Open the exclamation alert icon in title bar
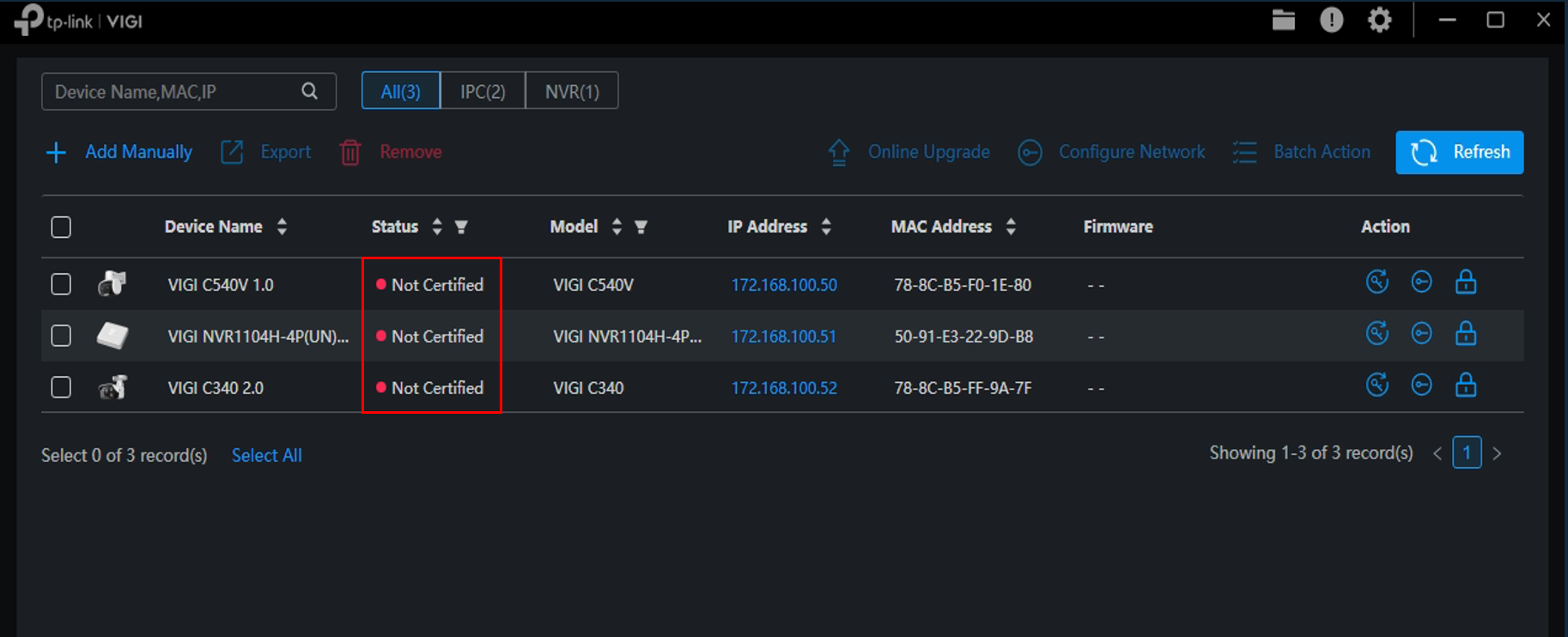 [1332, 20]
